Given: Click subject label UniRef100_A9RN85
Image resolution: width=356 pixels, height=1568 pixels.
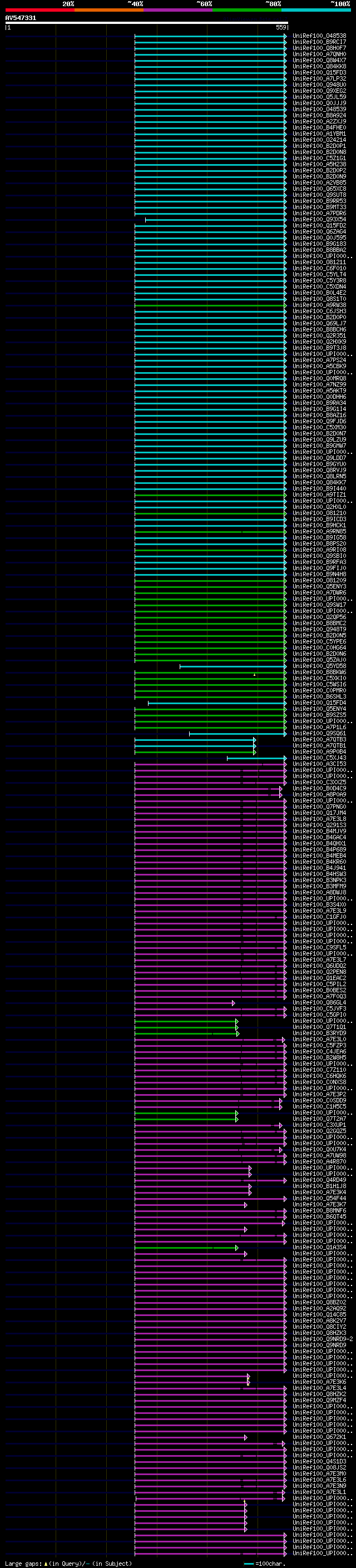Looking at the screenshot, I should pyautogui.click(x=319, y=531).
